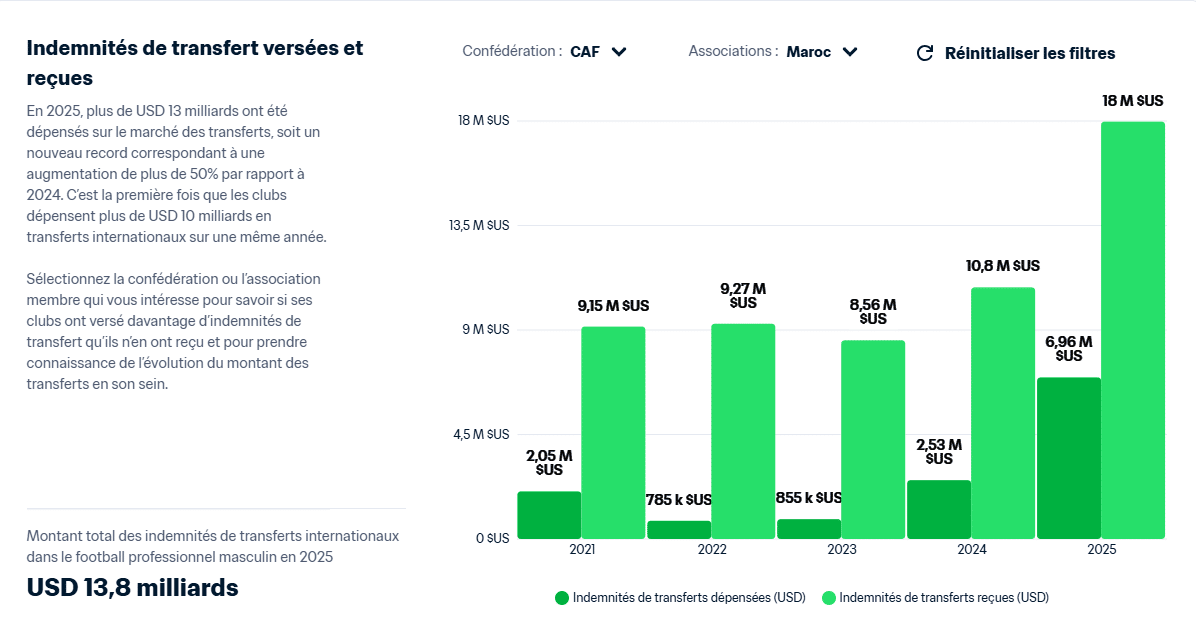Viewport: 1196px width, 642px height.
Task: Click the dark green legend dot for dépensées
Action: (x=562, y=597)
